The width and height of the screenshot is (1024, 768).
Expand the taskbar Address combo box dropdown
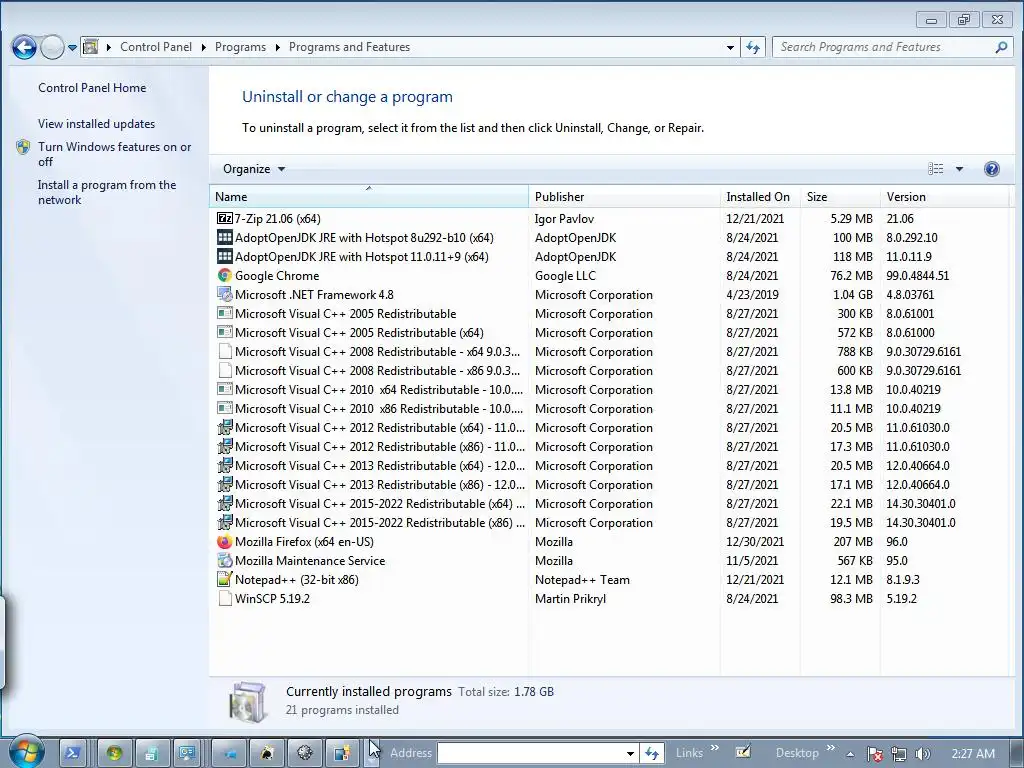coord(630,754)
